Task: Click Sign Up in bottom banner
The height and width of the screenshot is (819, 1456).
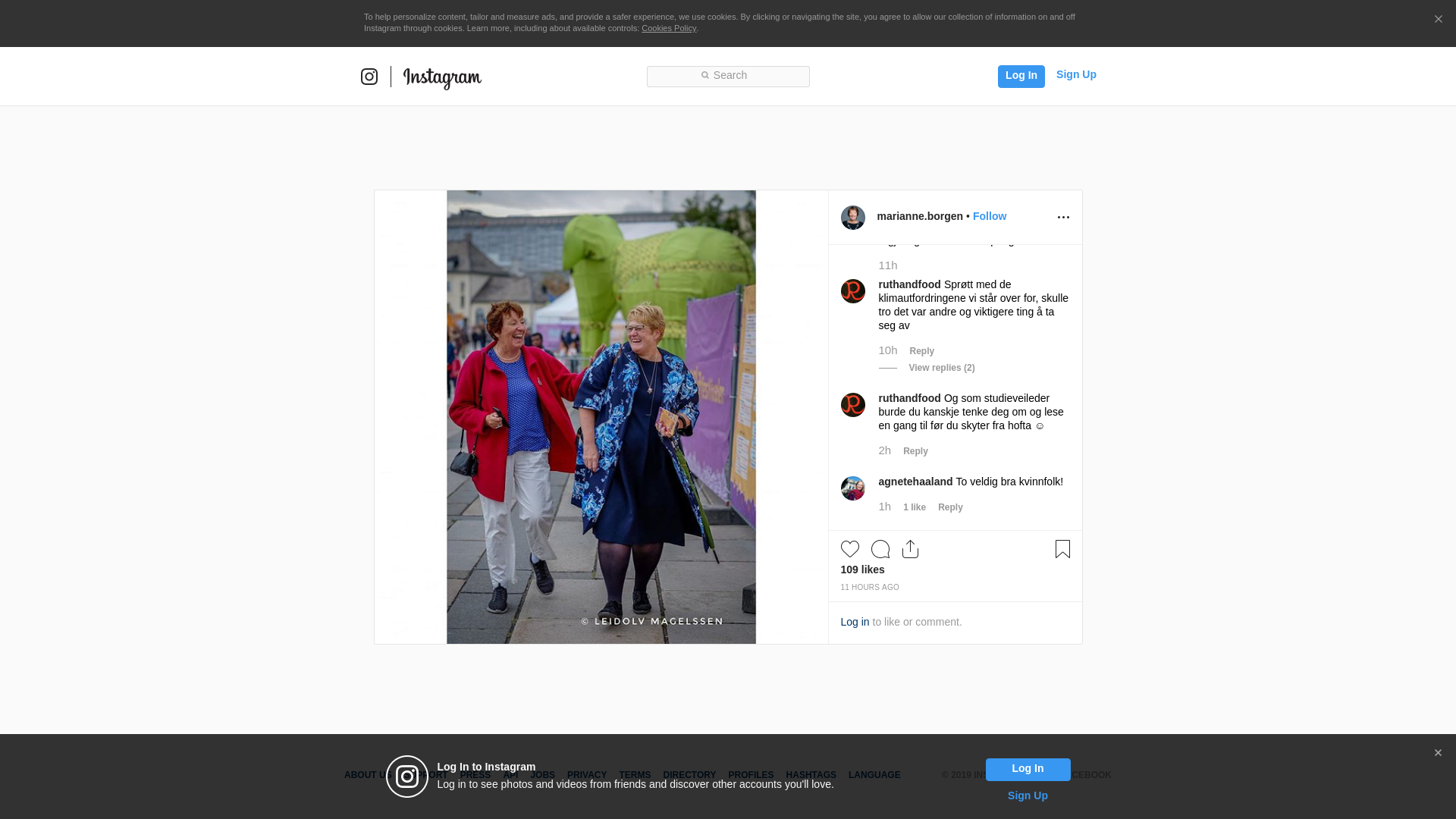Action: [x=1028, y=795]
